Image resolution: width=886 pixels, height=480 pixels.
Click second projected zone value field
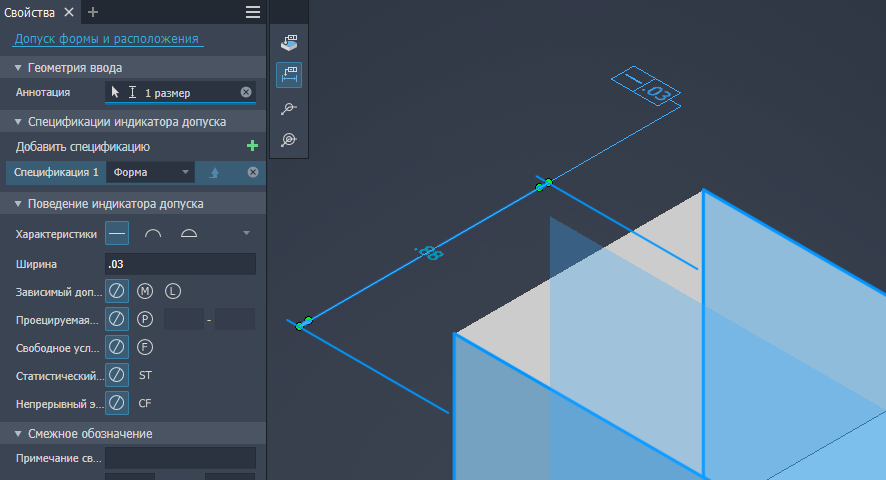tap(235, 319)
